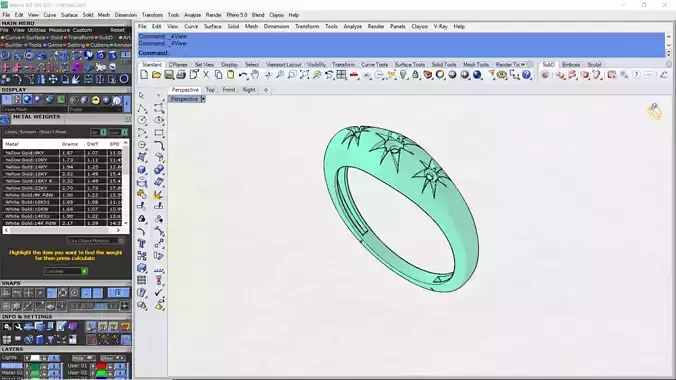Click the green Calculate go button
The image size is (676, 380).
coord(84,271)
